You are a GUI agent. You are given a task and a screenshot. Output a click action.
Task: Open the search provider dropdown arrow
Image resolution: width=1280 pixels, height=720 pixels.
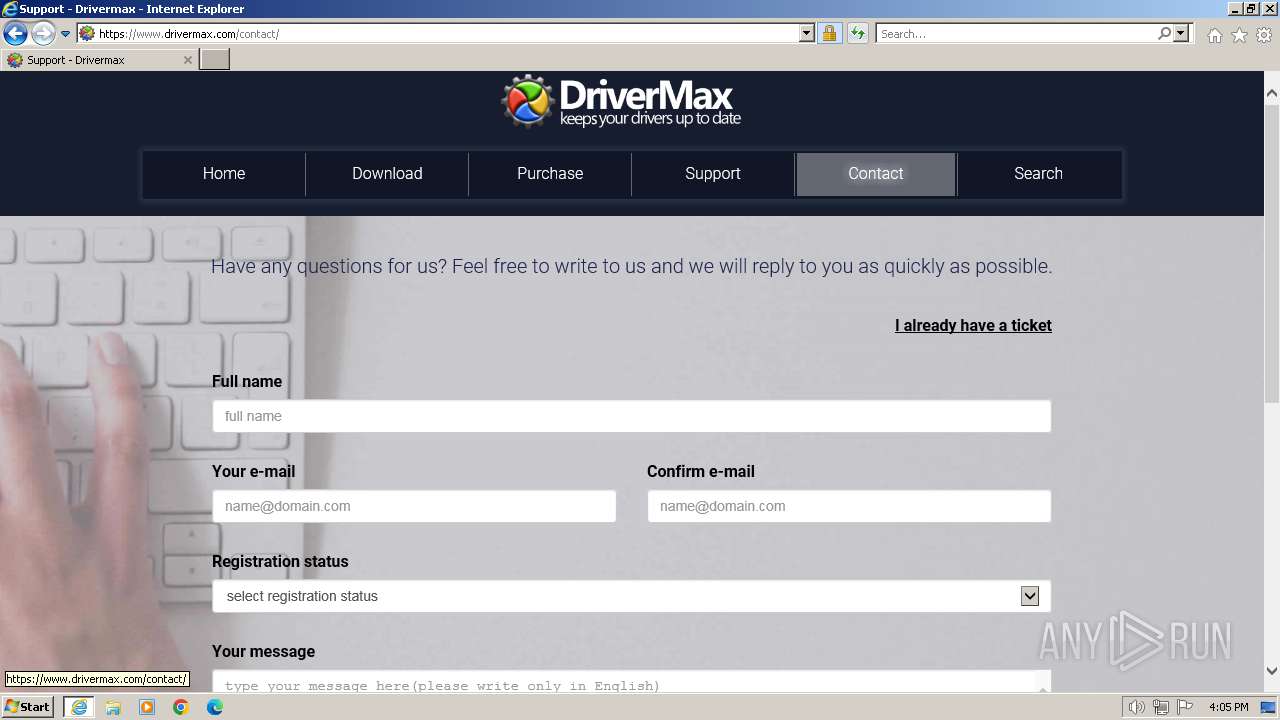1181,33
